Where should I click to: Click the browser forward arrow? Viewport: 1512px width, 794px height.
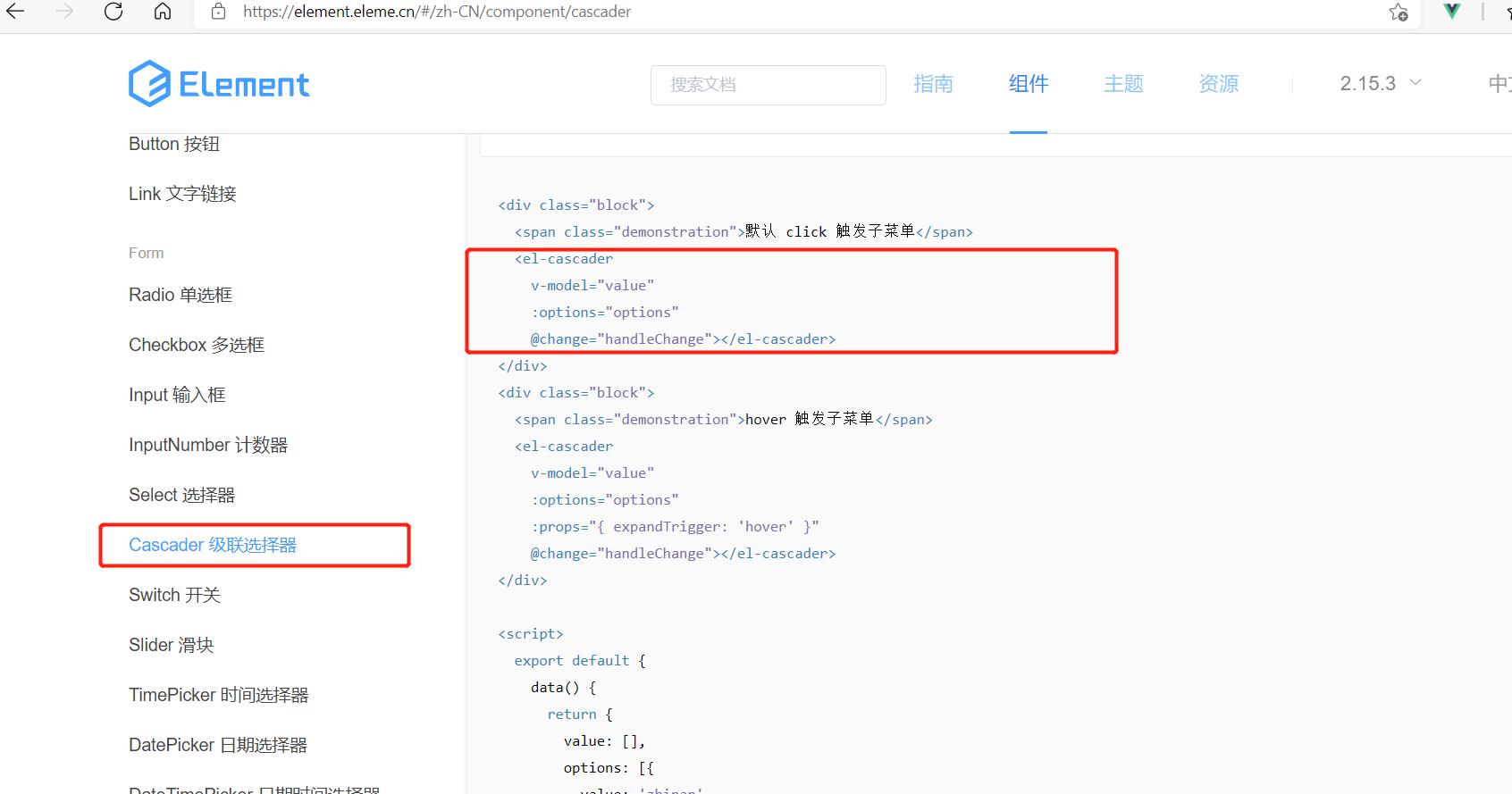pos(64,12)
